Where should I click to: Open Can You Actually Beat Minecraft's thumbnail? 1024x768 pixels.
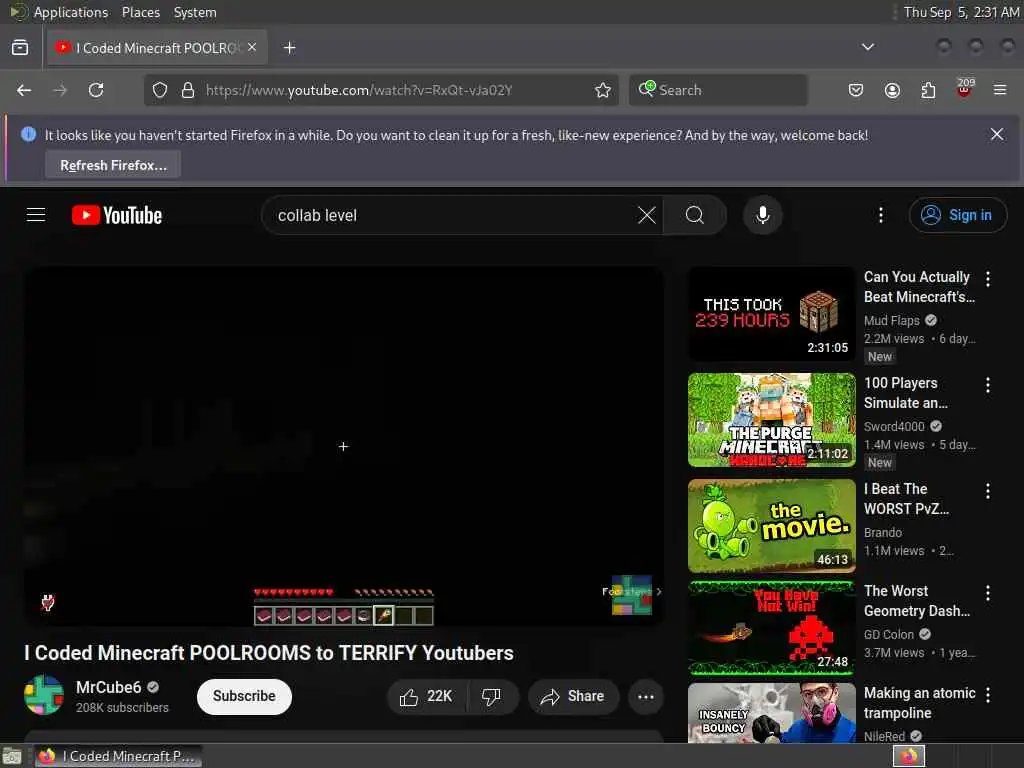pyautogui.click(x=771, y=313)
